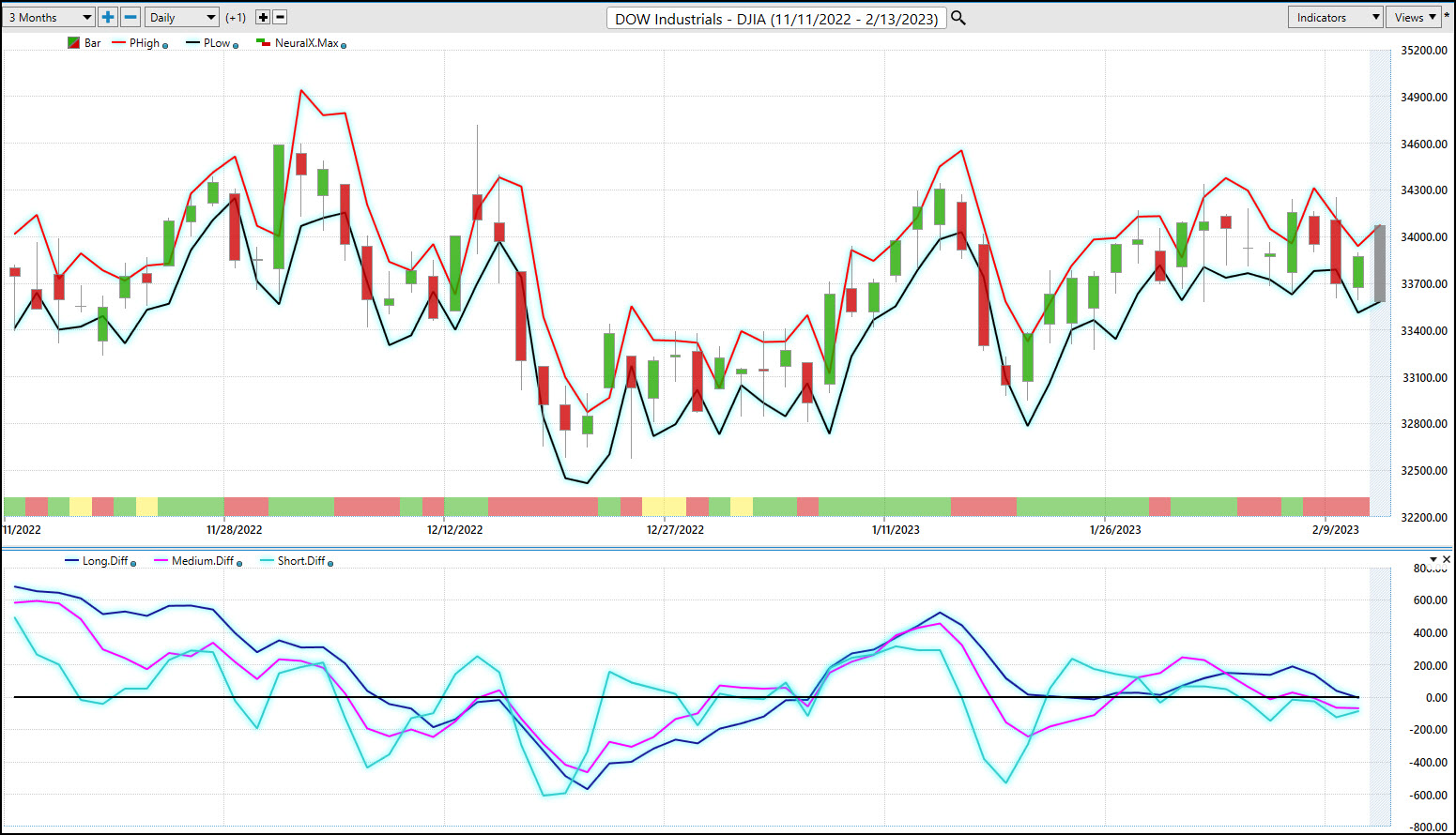Click the black plus increment button
This screenshot has height=835, width=1456.
point(263,17)
